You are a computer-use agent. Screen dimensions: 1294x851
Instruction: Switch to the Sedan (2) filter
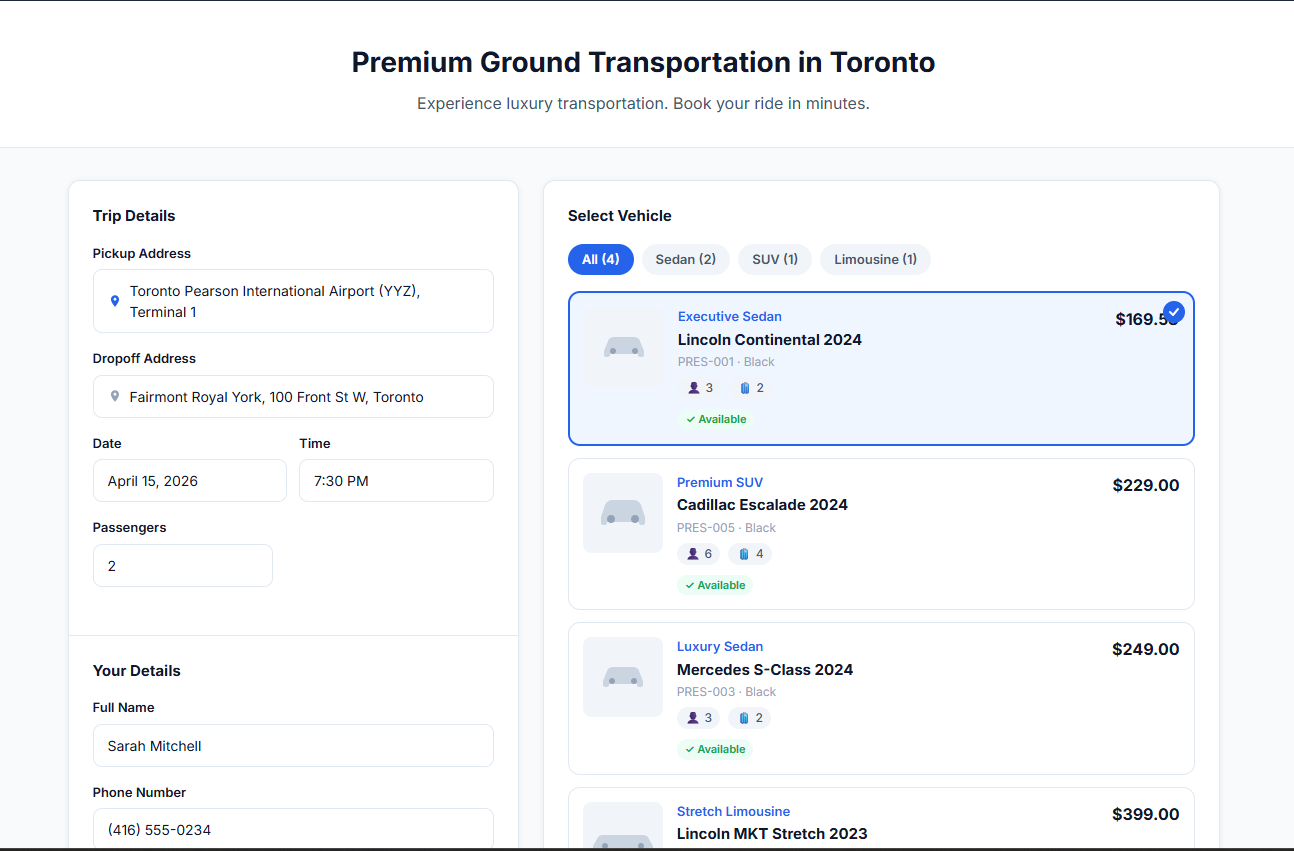[685, 259]
